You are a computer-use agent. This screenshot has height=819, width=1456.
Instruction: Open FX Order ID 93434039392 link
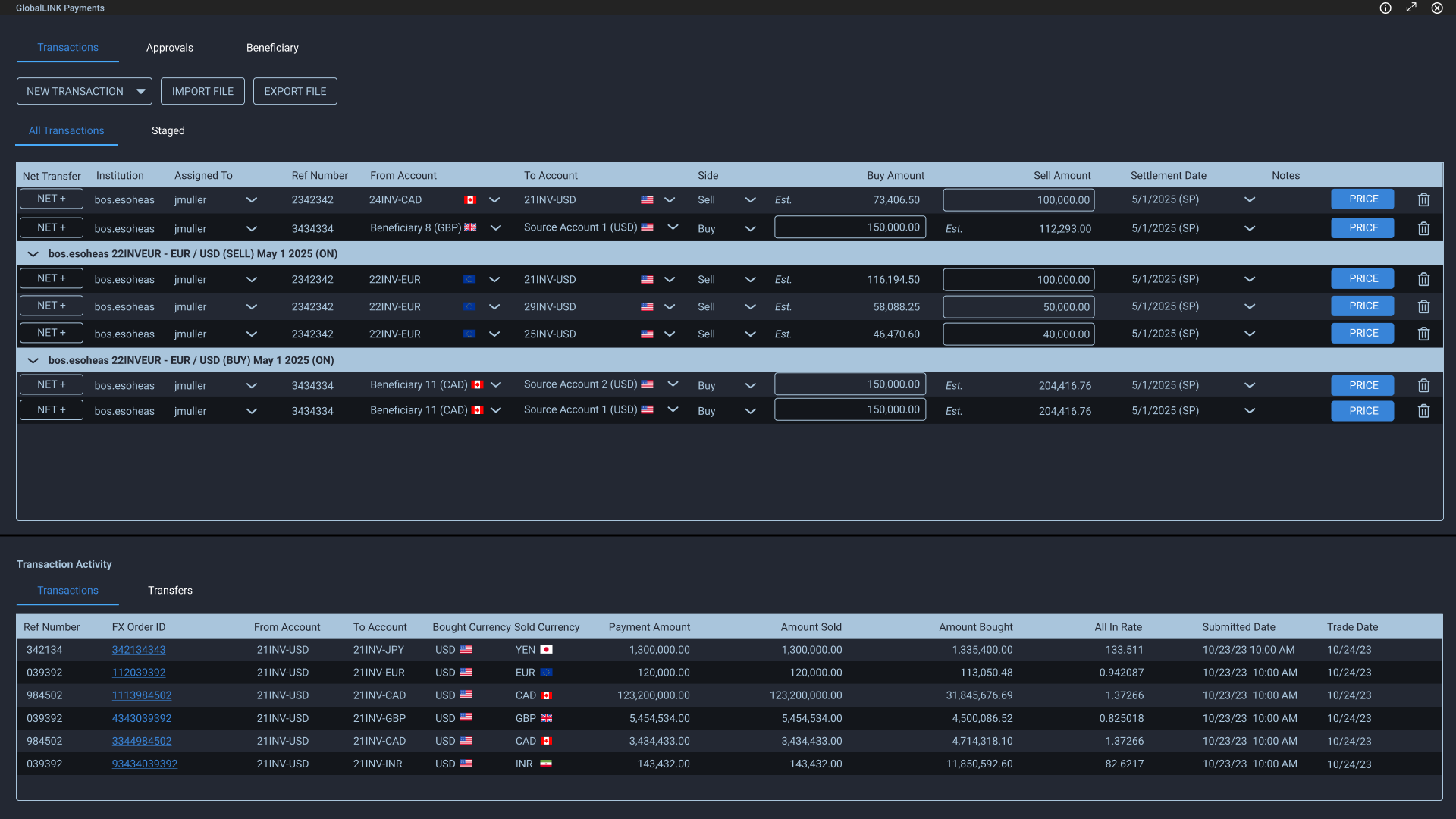pos(145,764)
